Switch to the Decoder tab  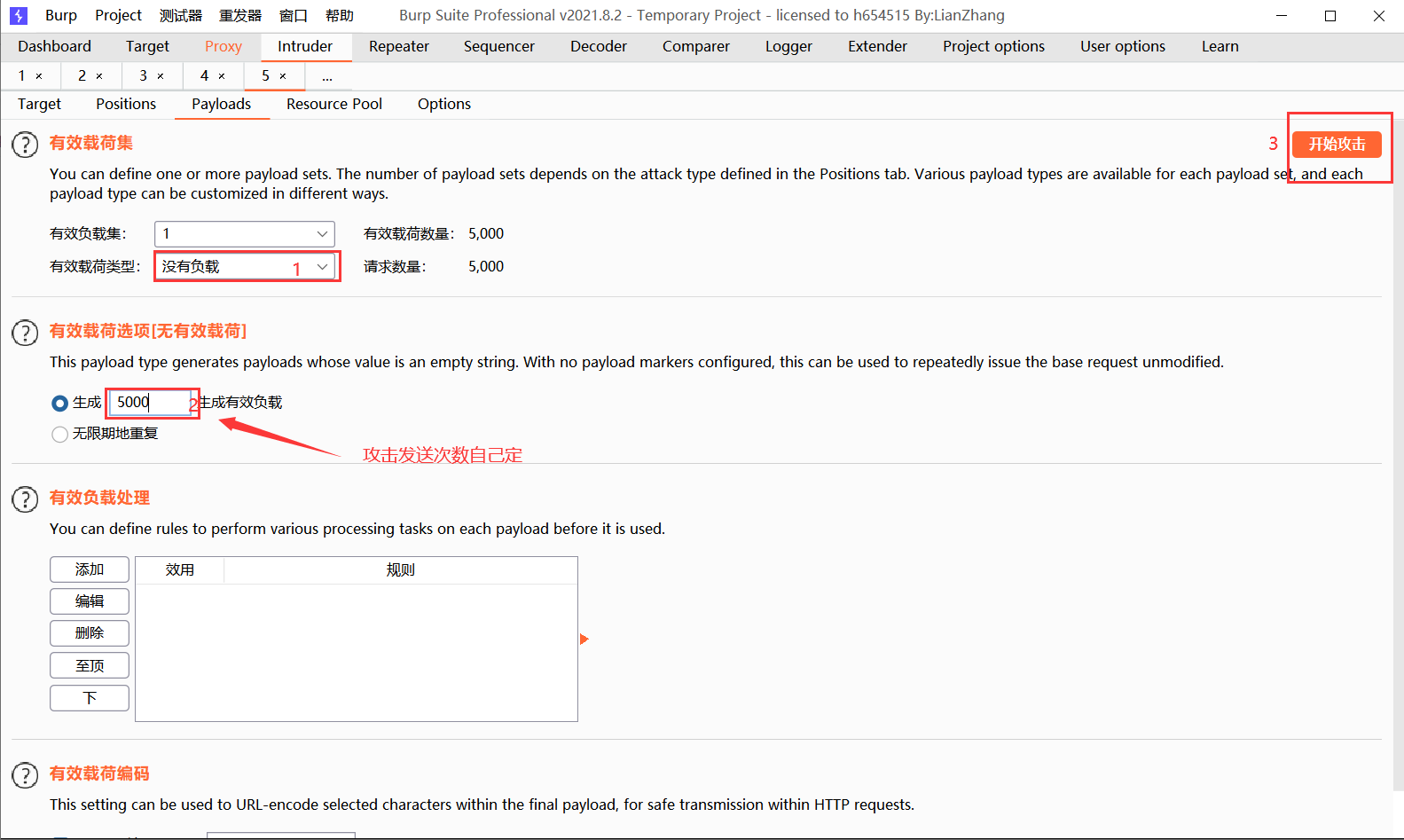(x=599, y=46)
